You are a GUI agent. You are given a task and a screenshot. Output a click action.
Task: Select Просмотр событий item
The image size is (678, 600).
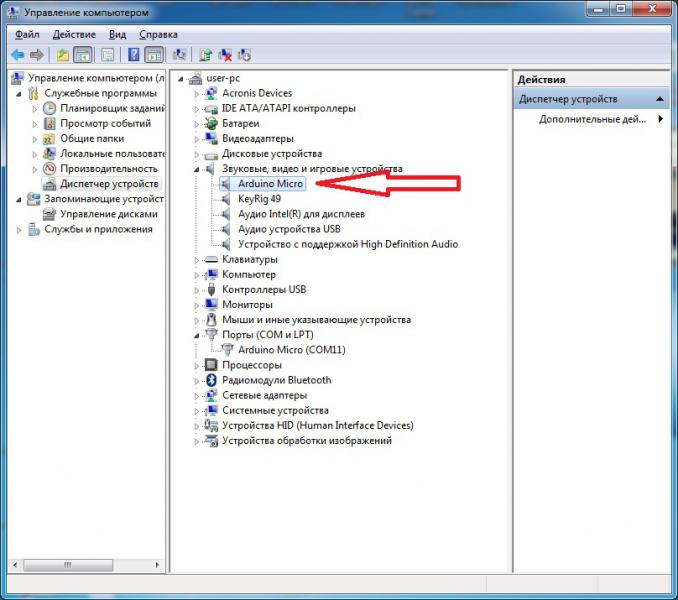tap(106, 124)
